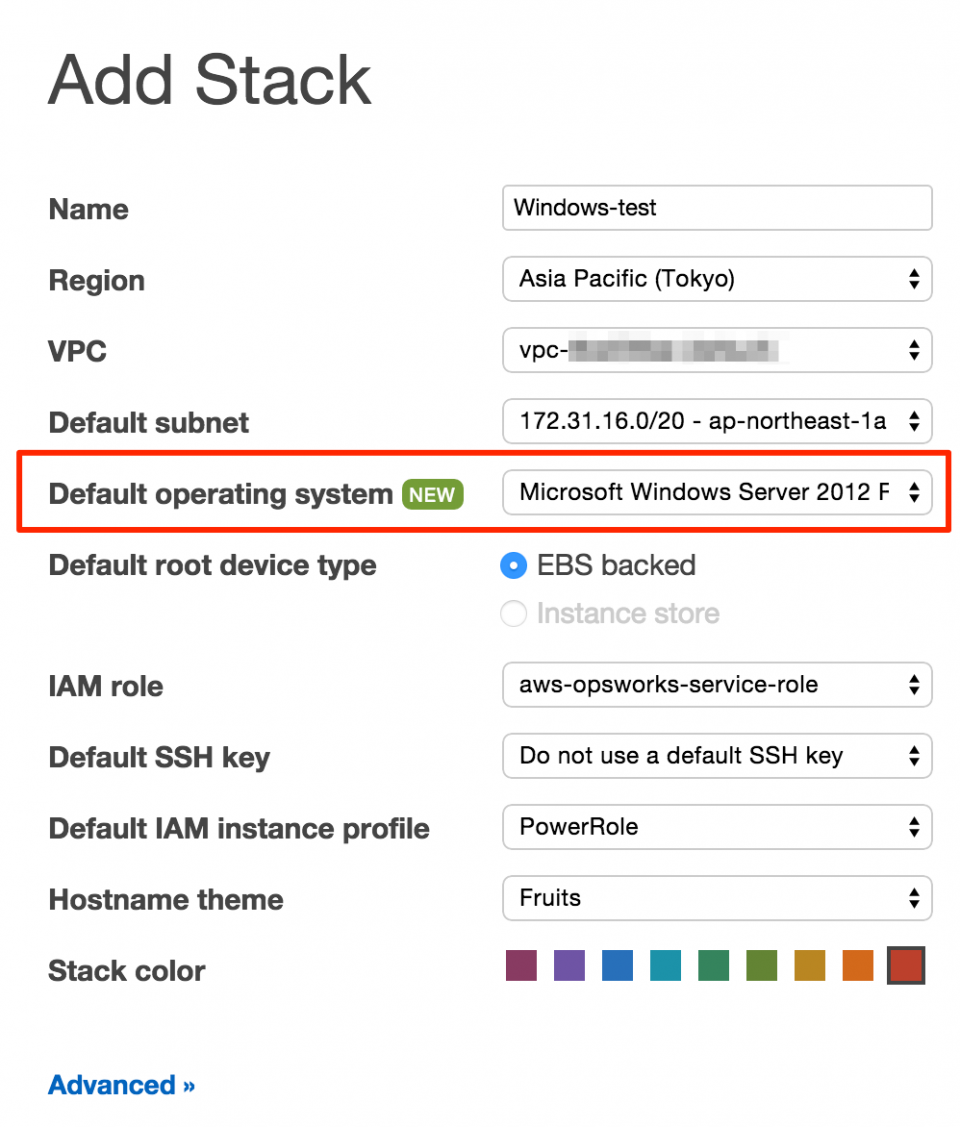Select the purple stack color swatch
This screenshot has height=1127, width=960.
(569, 965)
